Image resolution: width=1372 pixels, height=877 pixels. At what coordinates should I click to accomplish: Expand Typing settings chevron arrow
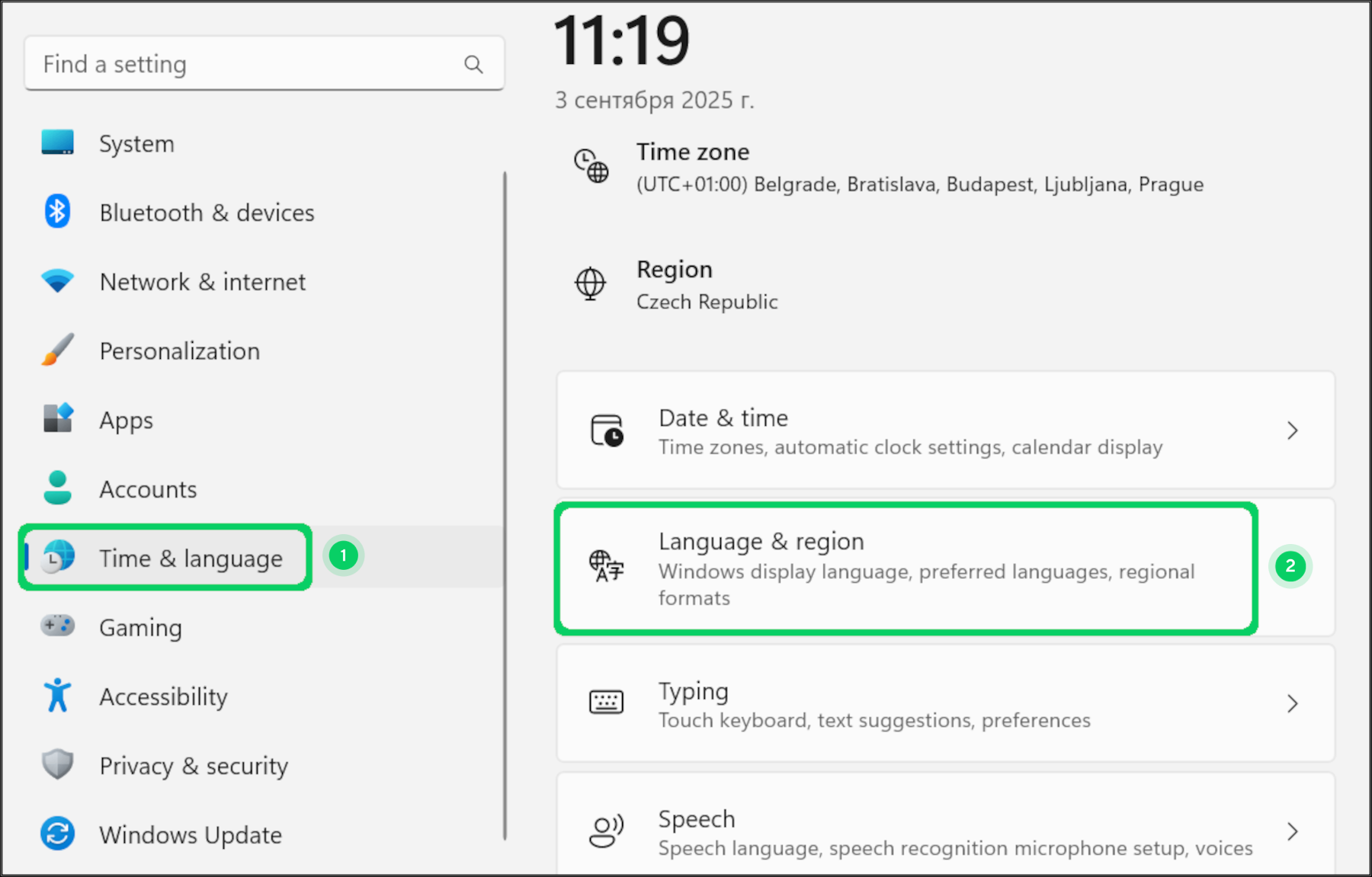(x=1292, y=703)
